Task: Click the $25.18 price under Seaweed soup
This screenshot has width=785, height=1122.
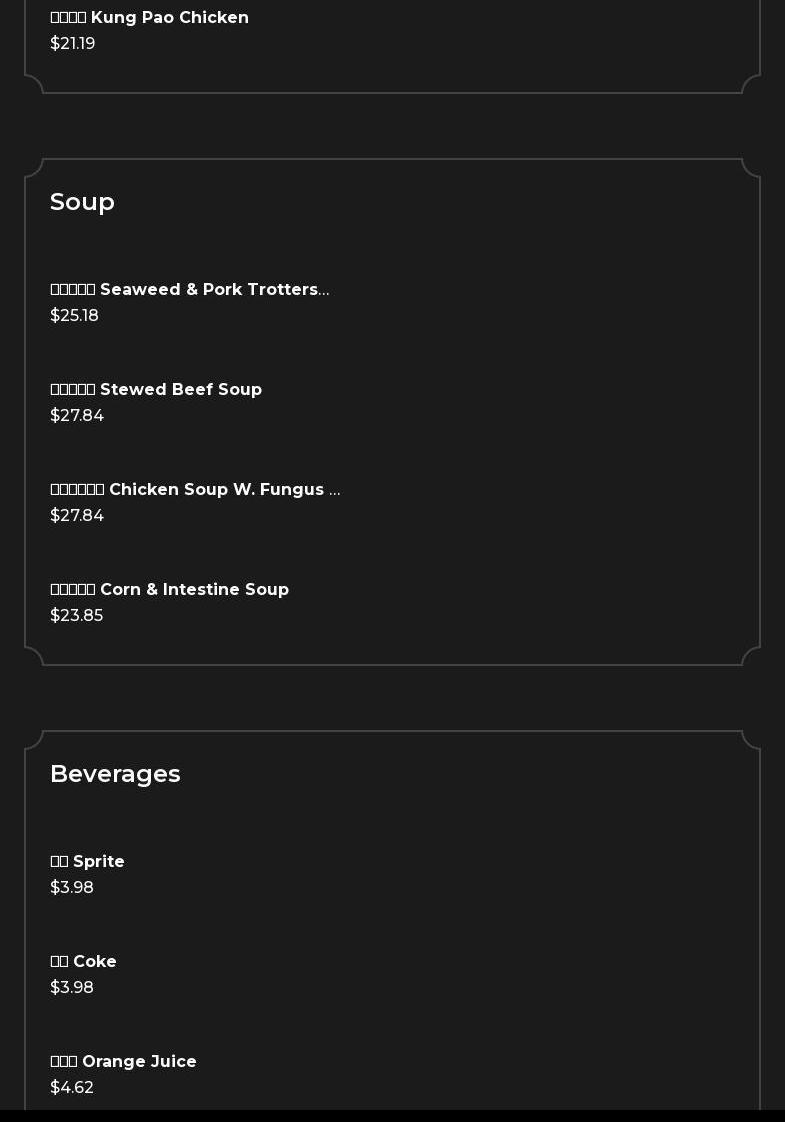Action: pyautogui.click(x=74, y=316)
